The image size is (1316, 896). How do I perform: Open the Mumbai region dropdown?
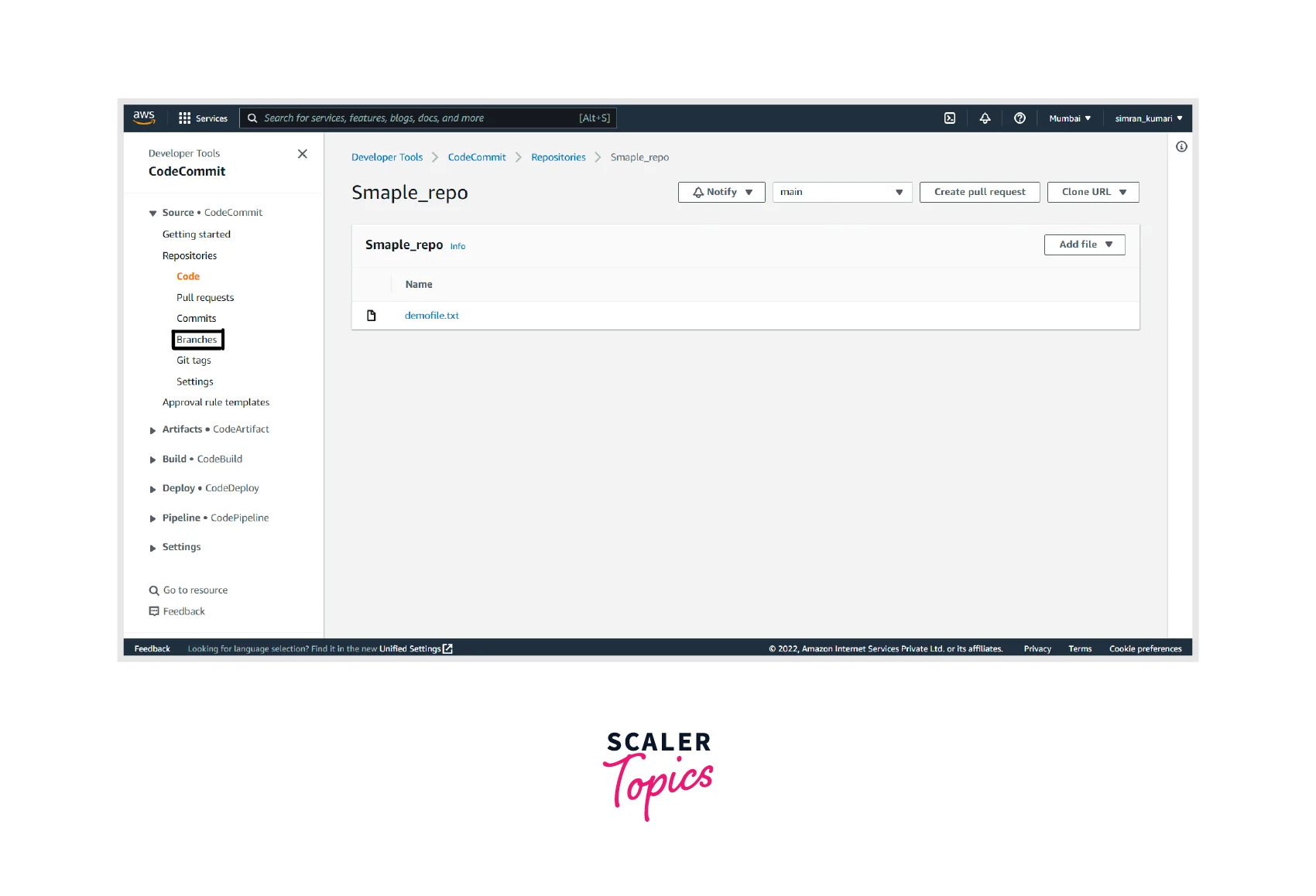coord(1069,118)
